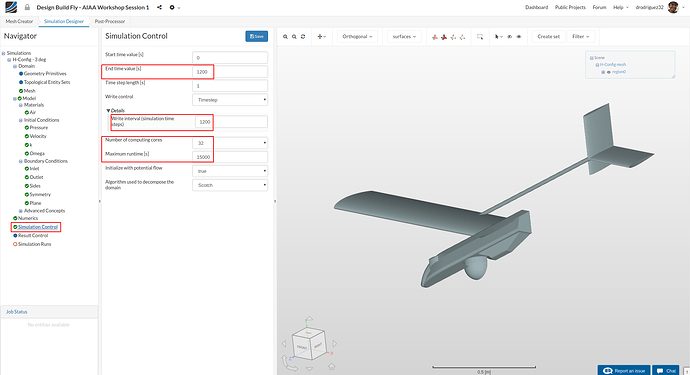Click the Start time value field
This screenshot has width=690, height=375.
click(x=230, y=58)
